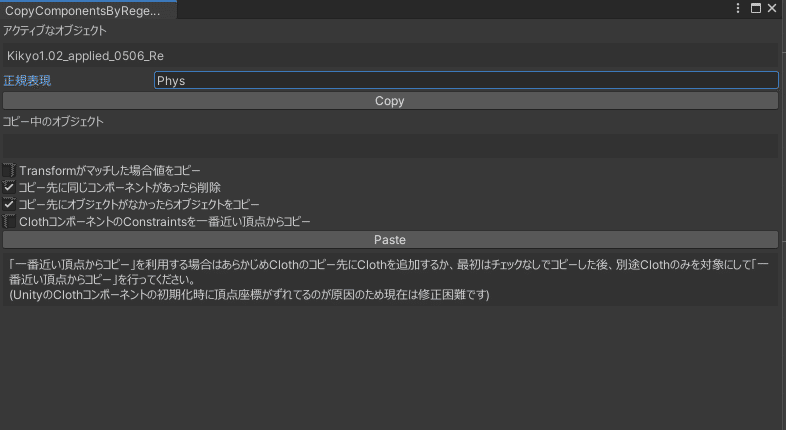786x430 pixels.
Task: Click the アクティブなオブジェクト label
Action: tap(55, 31)
